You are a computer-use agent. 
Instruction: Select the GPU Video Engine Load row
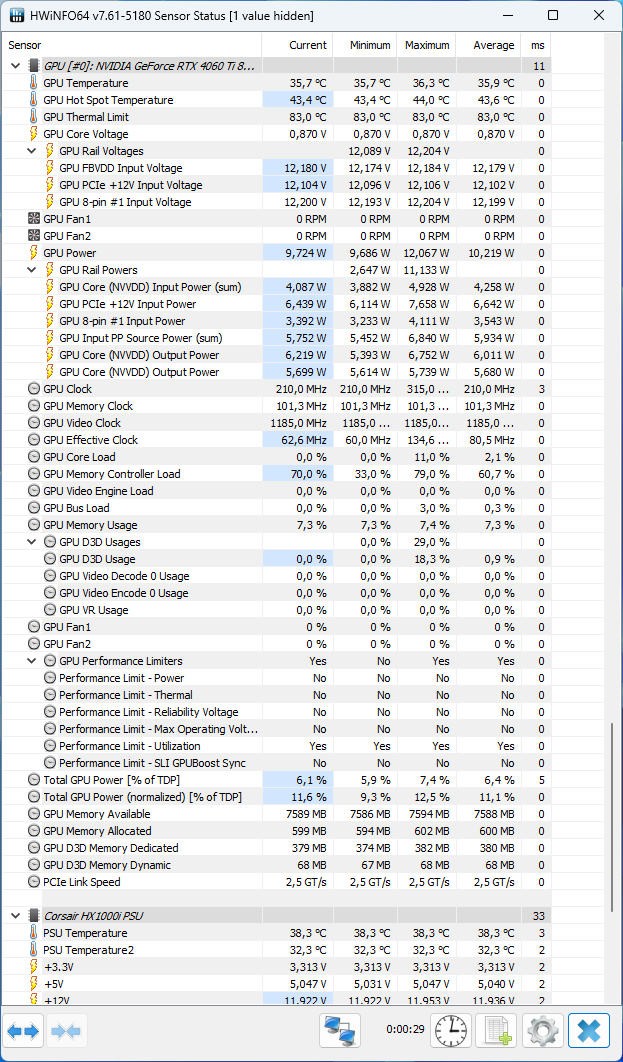[x=276, y=491]
